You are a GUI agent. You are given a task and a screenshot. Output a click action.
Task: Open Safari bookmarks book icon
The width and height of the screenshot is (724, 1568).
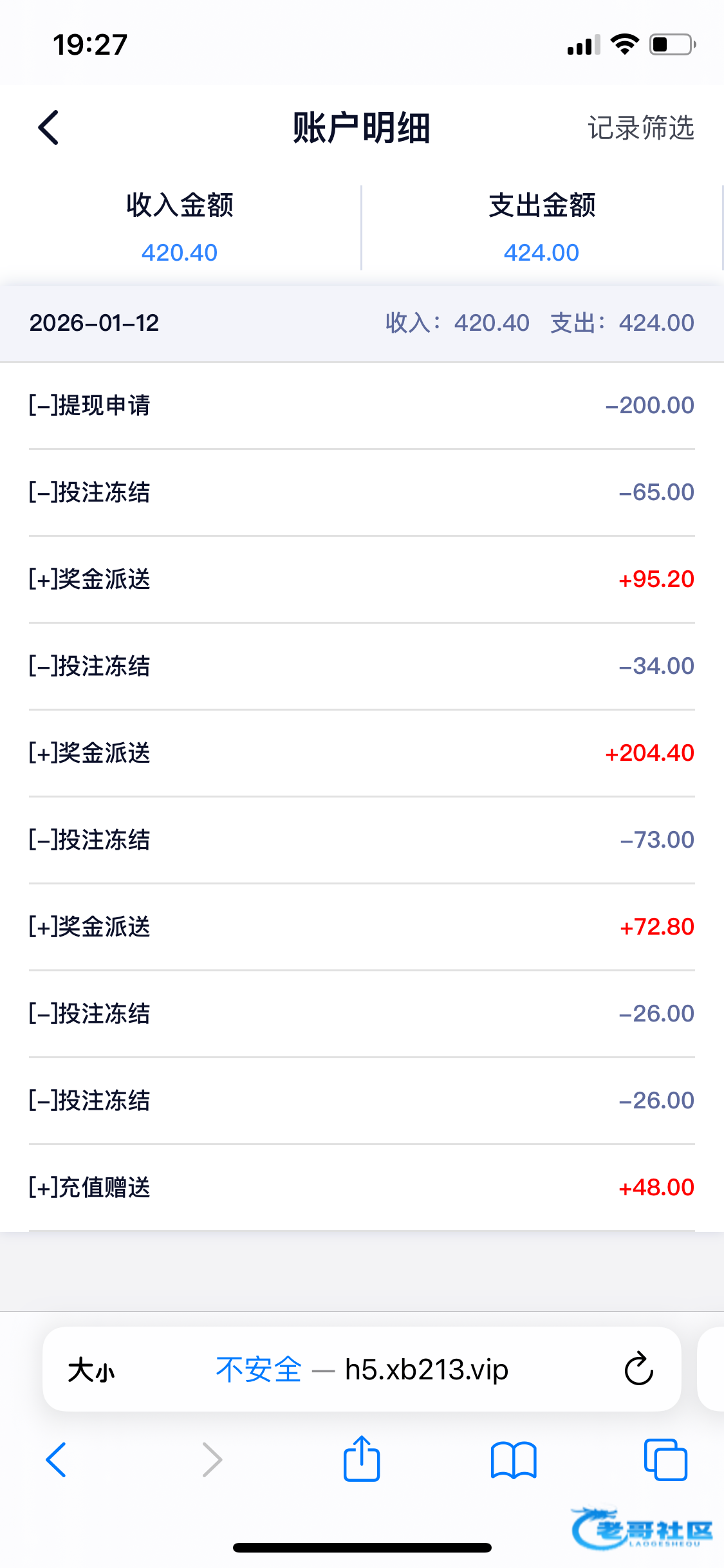tap(513, 1459)
